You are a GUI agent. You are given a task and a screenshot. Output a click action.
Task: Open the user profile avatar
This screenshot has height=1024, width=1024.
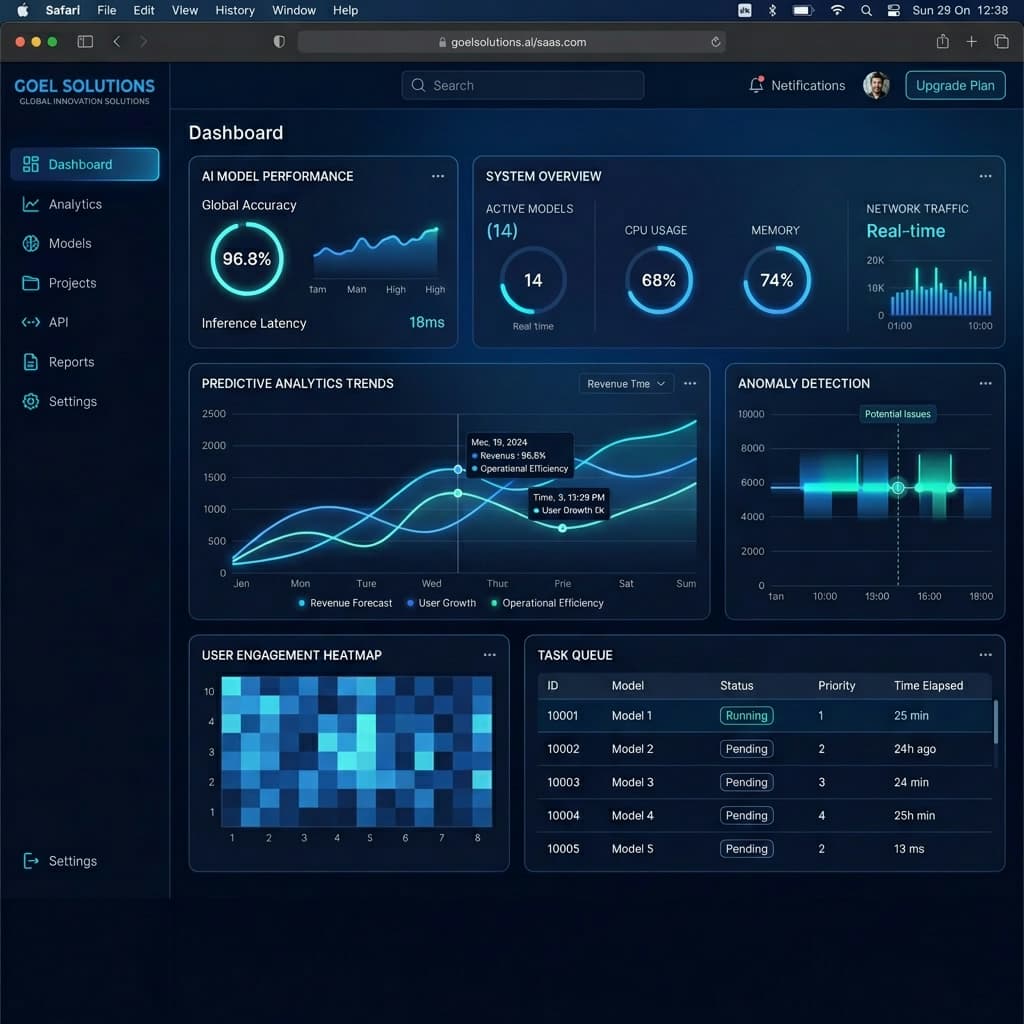pyautogui.click(x=876, y=85)
